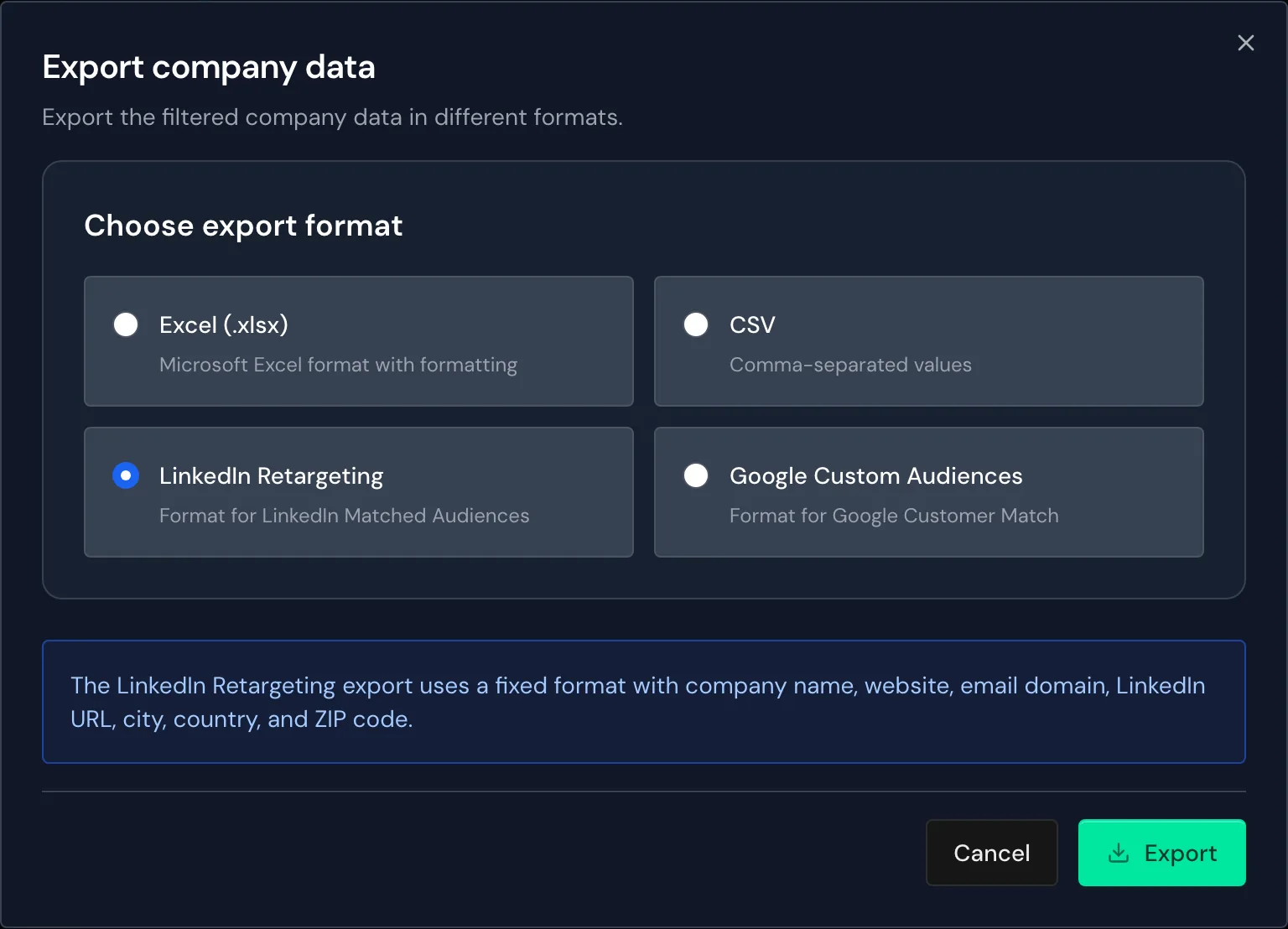Click the LinkedIn Retargeting info notice text
1288x929 pixels.
637,702
